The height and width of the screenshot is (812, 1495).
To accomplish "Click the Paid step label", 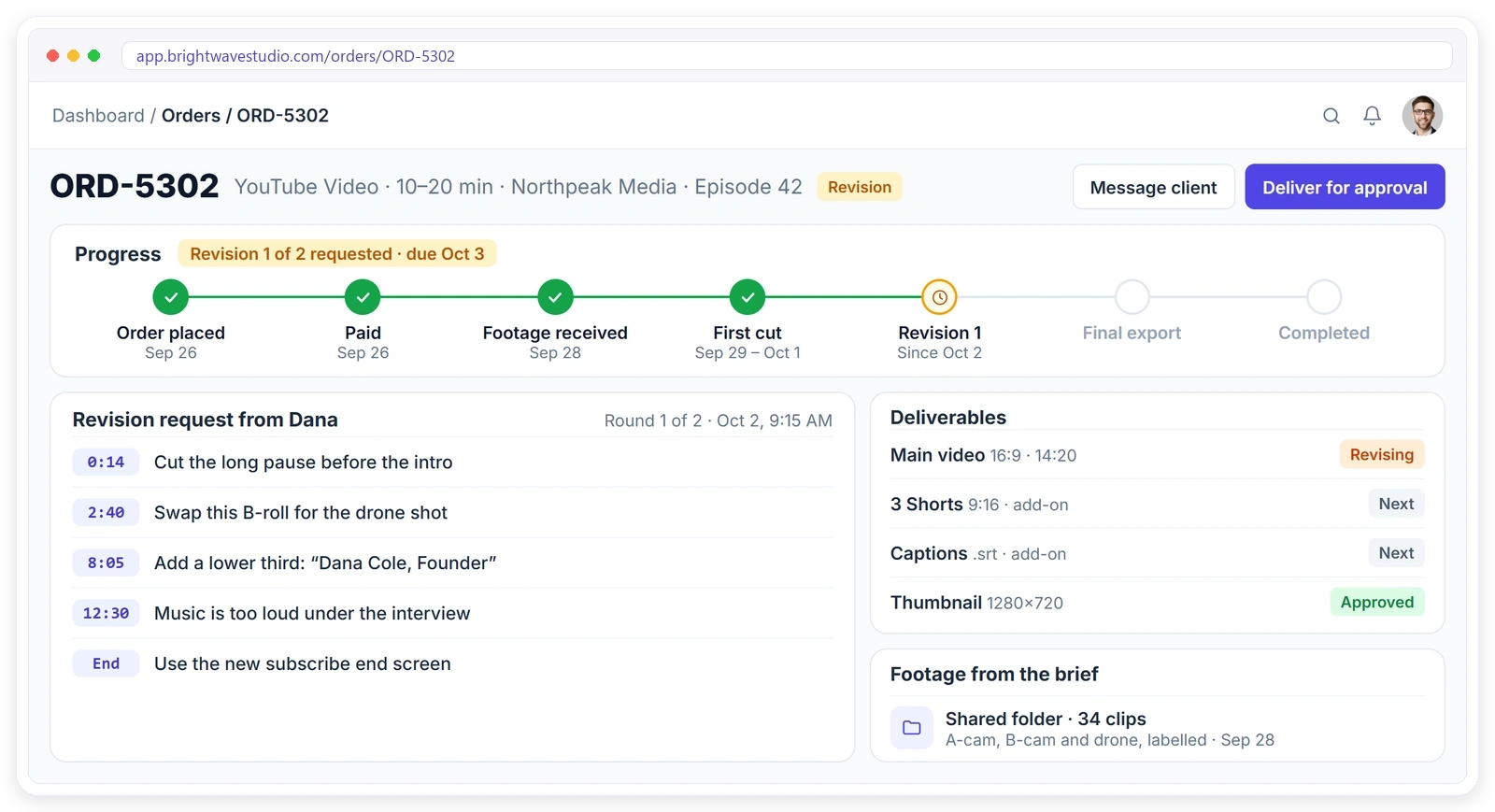I will (x=363, y=333).
